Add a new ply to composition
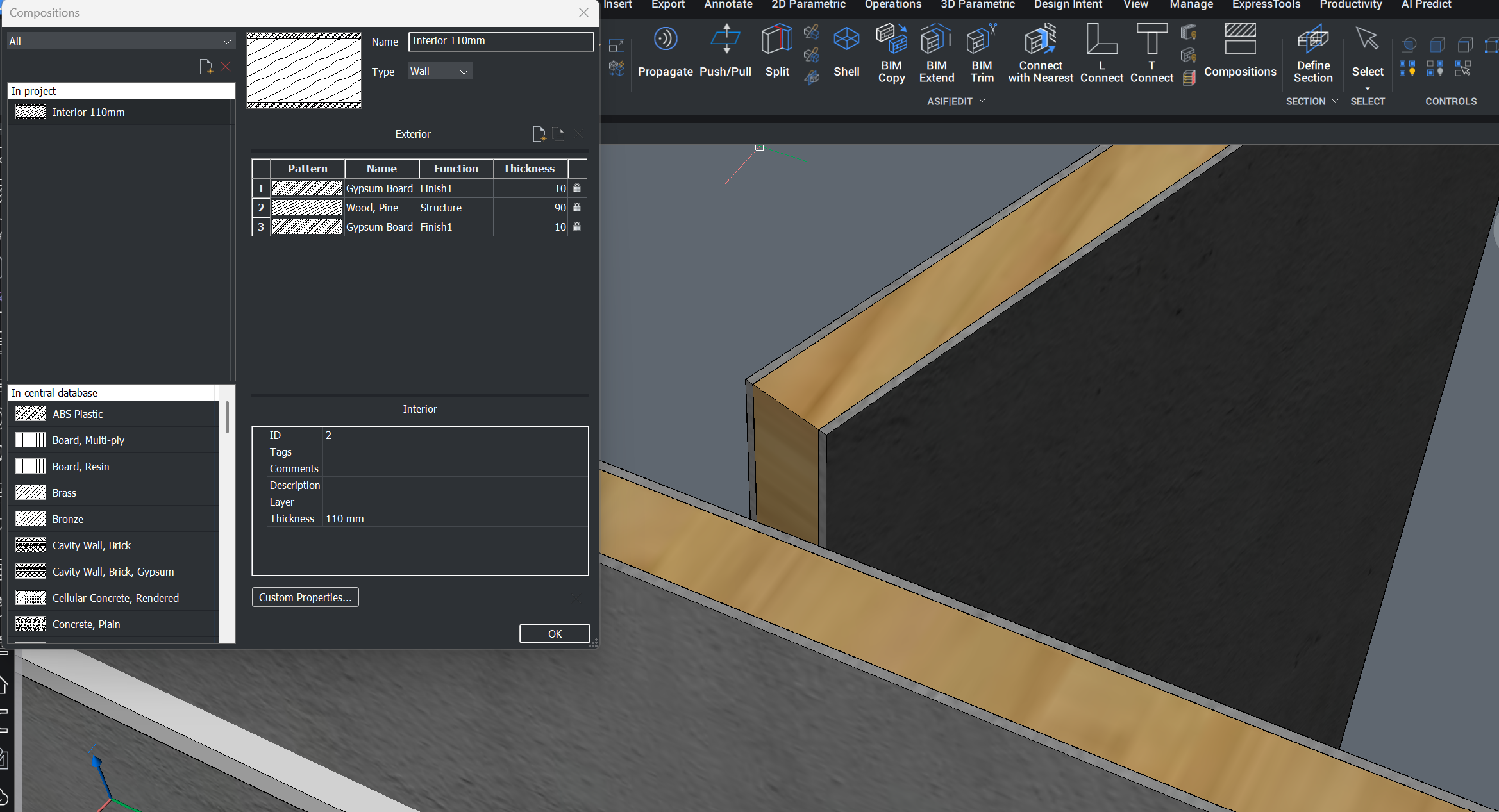 click(539, 134)
